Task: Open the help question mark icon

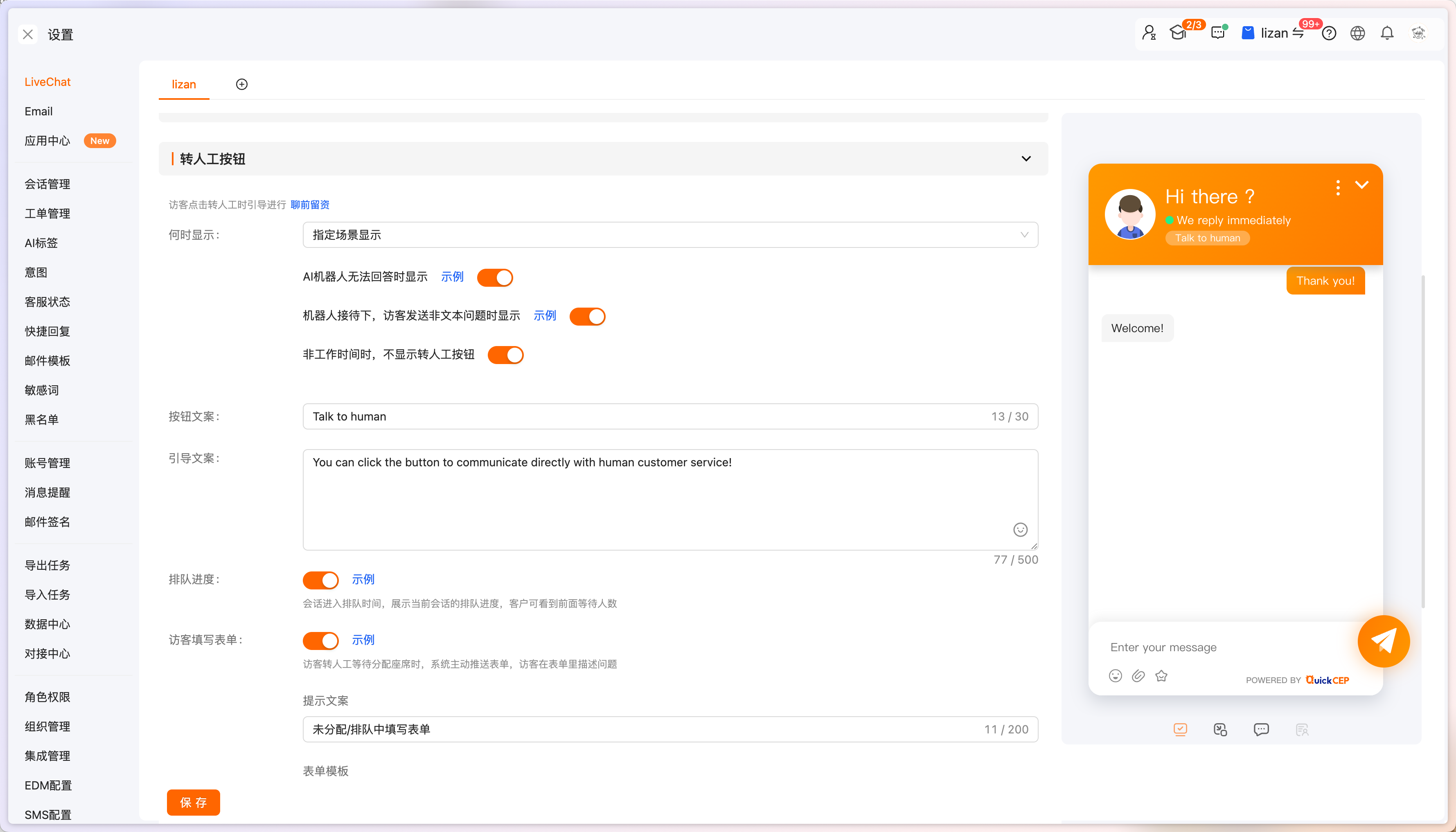Action: tap(1329, 34)
